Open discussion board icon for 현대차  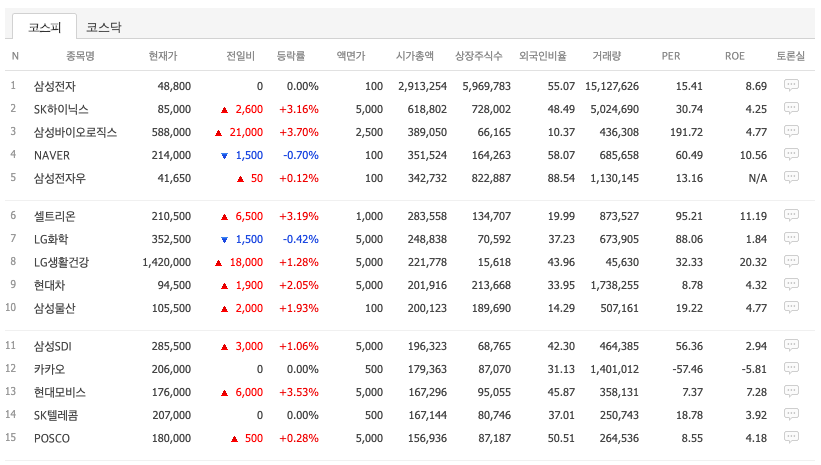tap(791, 284)
